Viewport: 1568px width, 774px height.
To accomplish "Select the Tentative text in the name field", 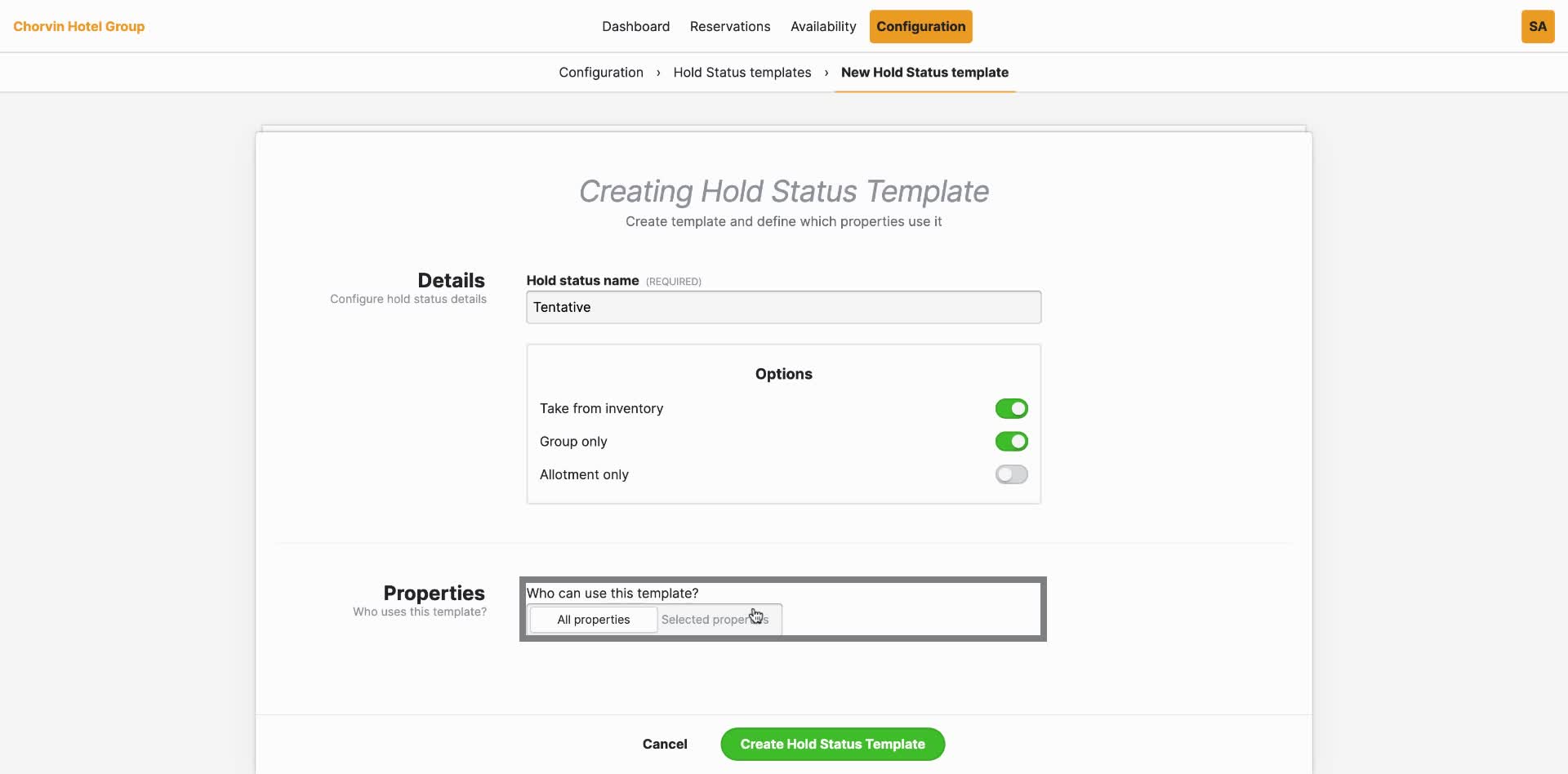I will click(562, 307).
